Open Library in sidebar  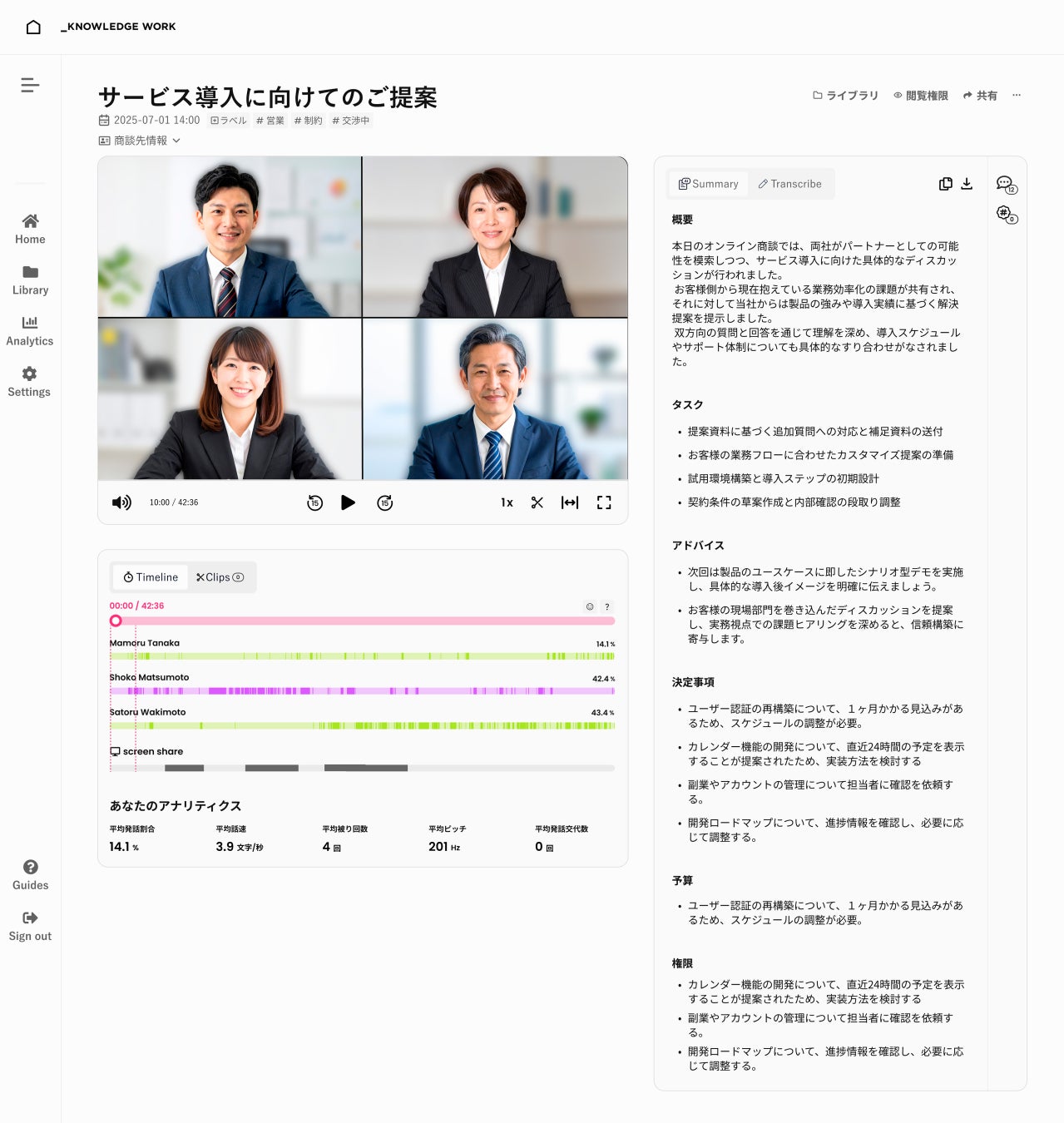(30, 280)
